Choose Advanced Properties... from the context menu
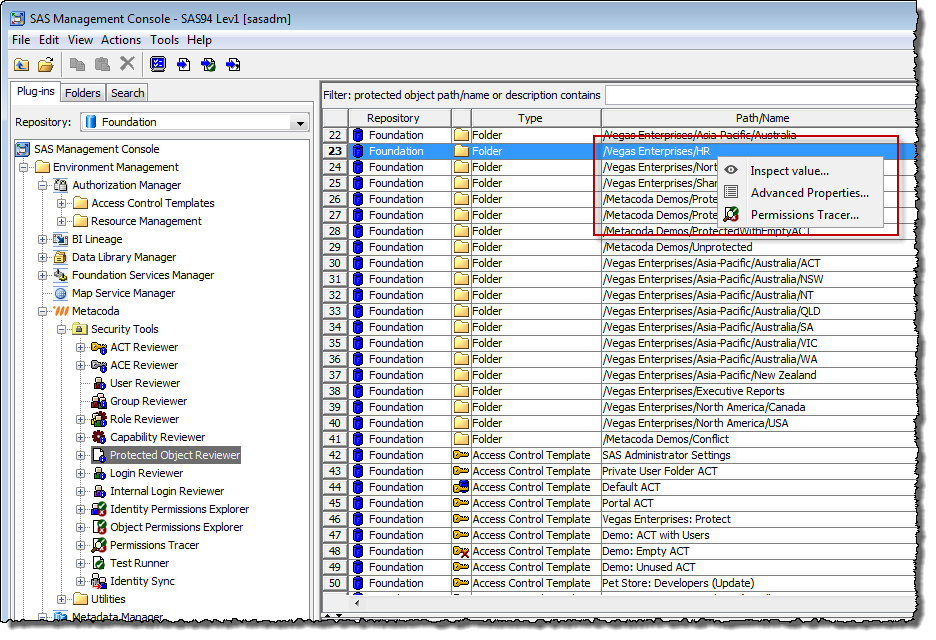Image resolution: width=936 pixels, height=640 pixels. 800,193
